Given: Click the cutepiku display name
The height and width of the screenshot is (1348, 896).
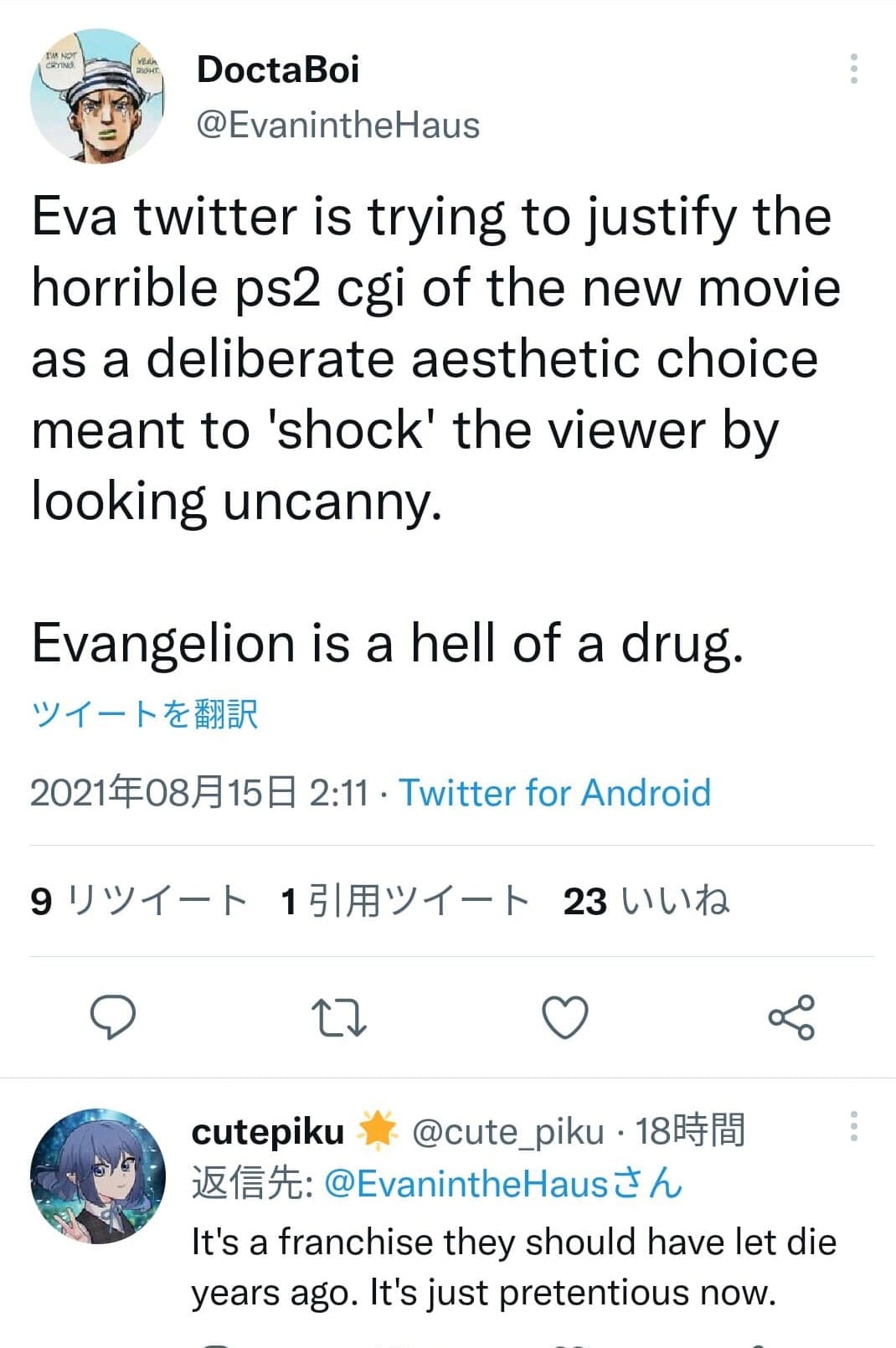Looking at the screenshot, I should 268,1131.
